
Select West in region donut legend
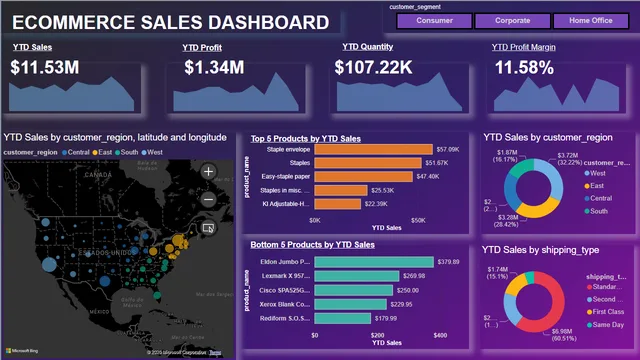[x=595, y=173]
